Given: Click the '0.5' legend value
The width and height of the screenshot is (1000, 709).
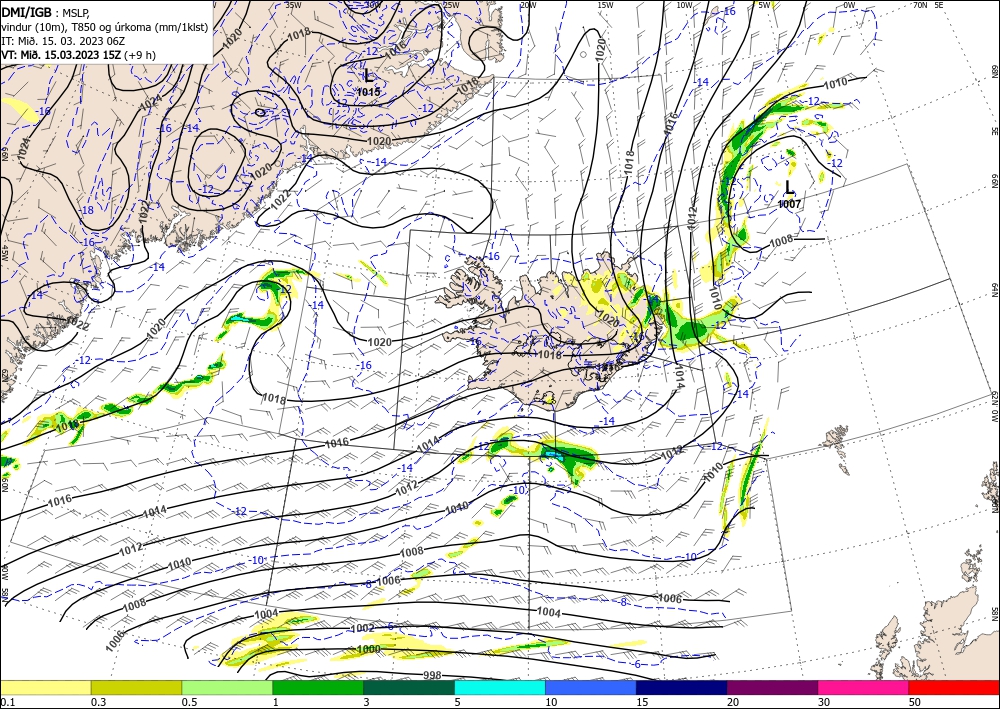Looking at the screenshot, I should pos(188,702).
